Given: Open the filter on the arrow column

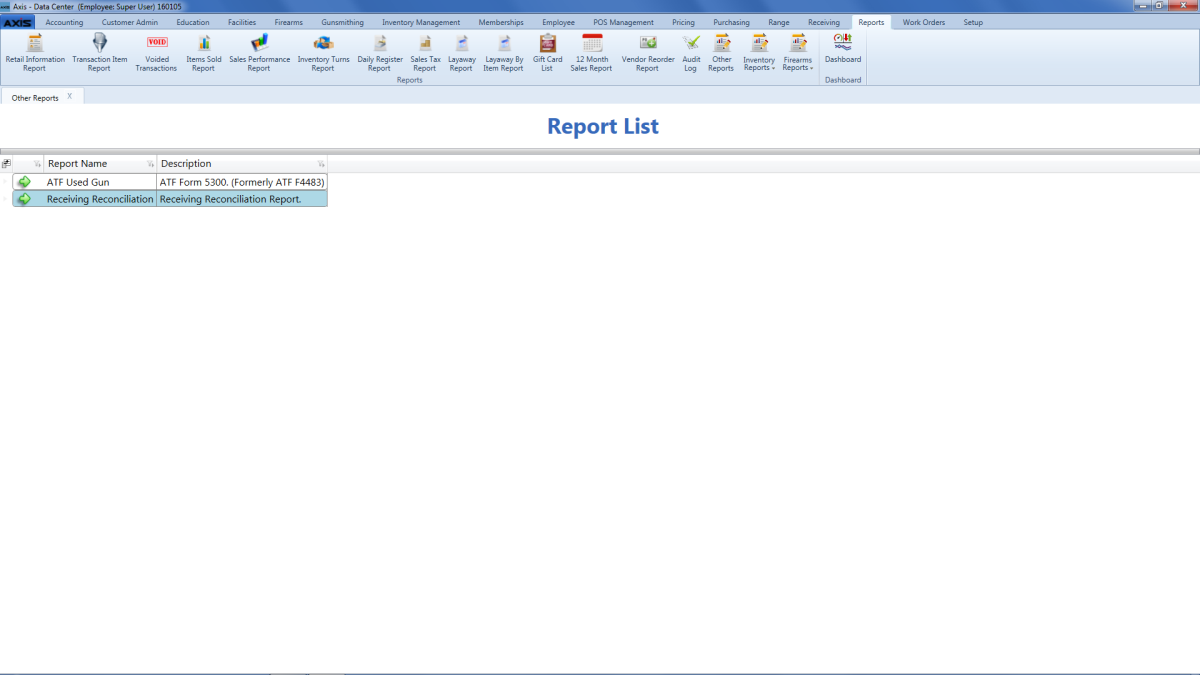Looking at the screenshot, I should [x=37, y=164].
